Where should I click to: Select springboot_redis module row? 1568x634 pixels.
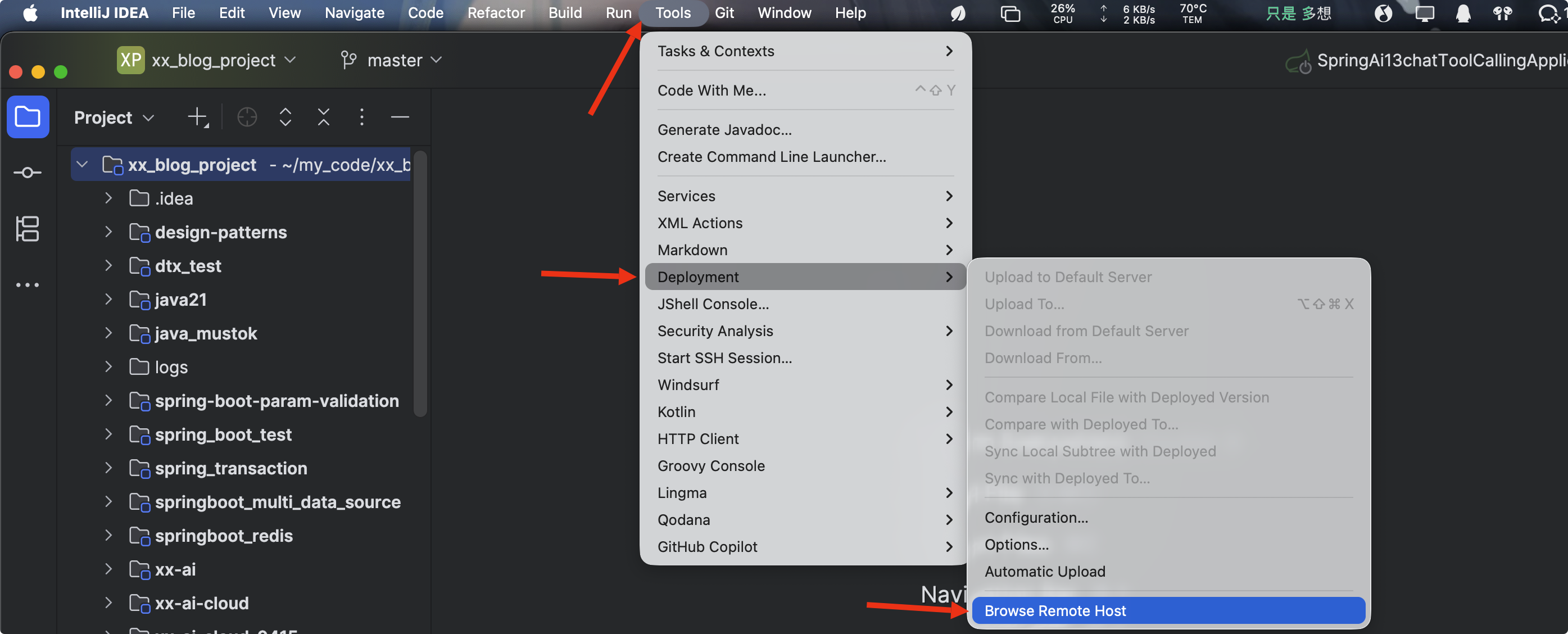click(241, 535)
